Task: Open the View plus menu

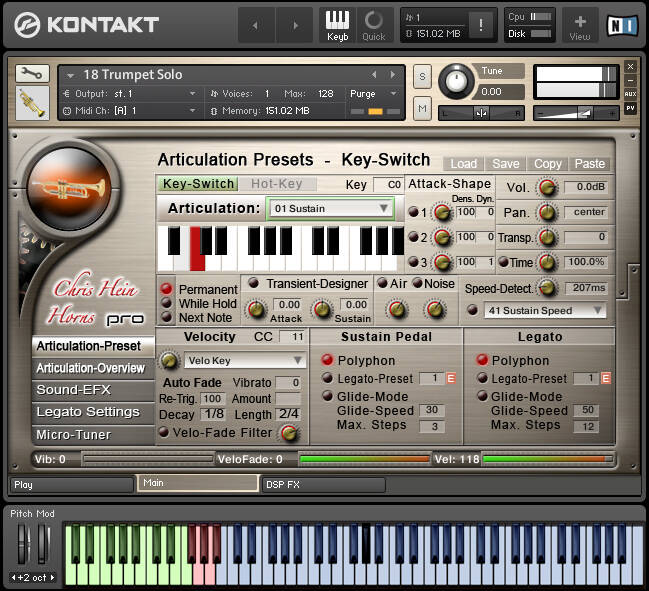Action: pyautogui.click(x=580, y=26)
